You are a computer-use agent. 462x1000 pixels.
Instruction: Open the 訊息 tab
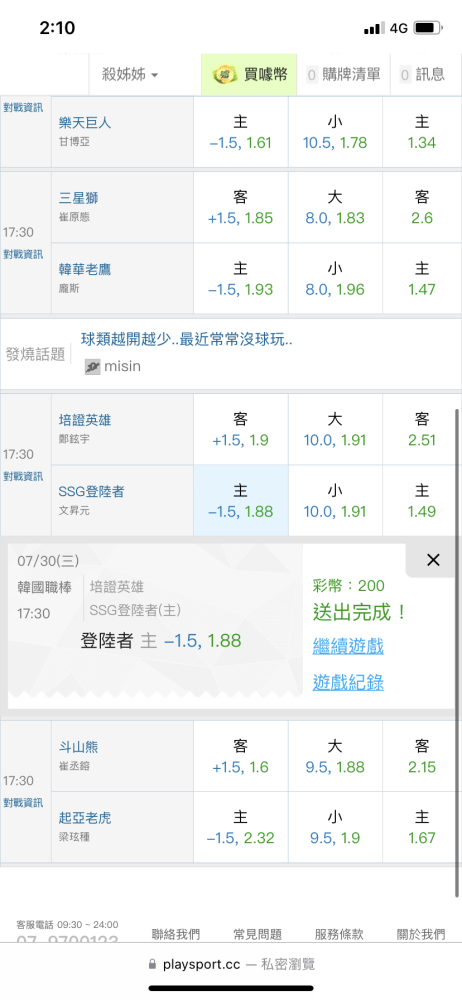(x=422, y=75)
